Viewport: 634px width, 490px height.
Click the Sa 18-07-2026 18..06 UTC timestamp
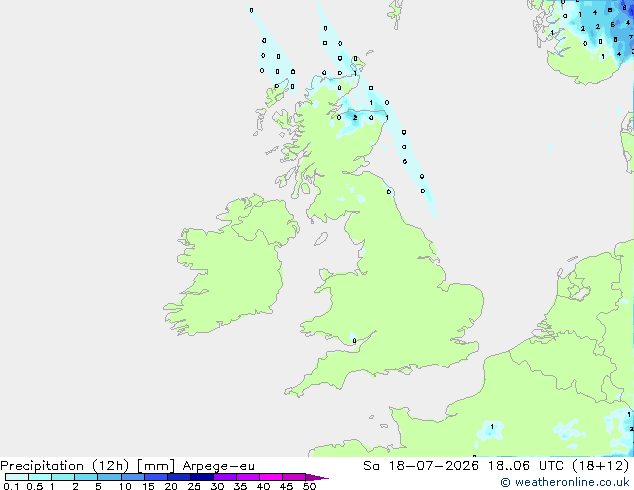(x=496, y=466)
